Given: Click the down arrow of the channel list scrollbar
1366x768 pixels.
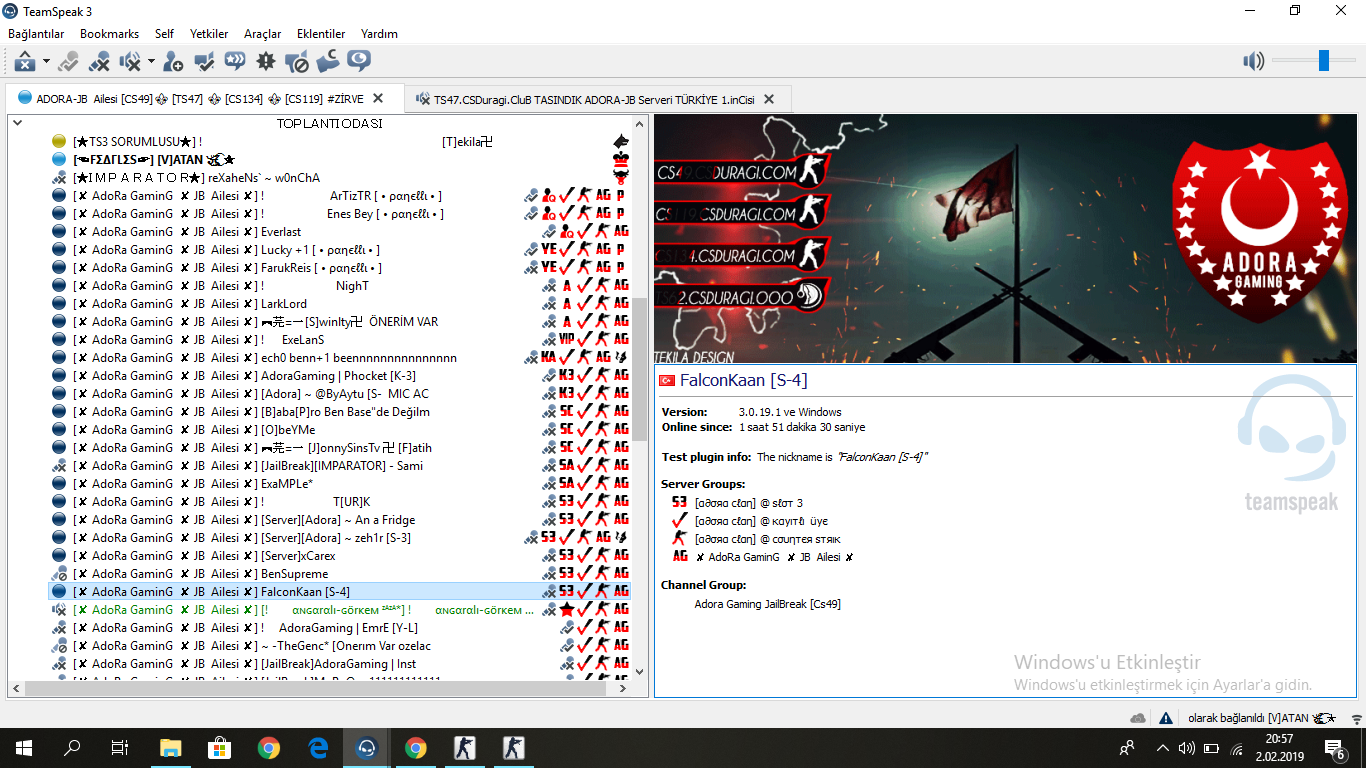Looking at the screenshot, I should point(640,672).
